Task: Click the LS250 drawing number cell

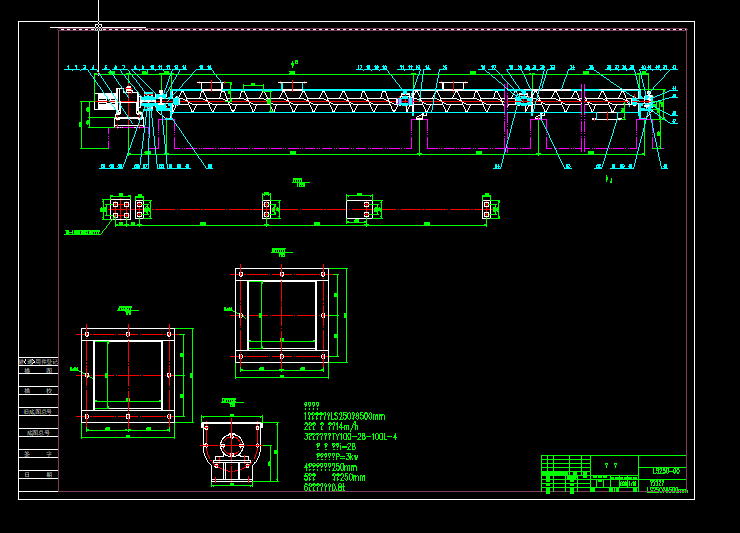Action: click(667, 470)
